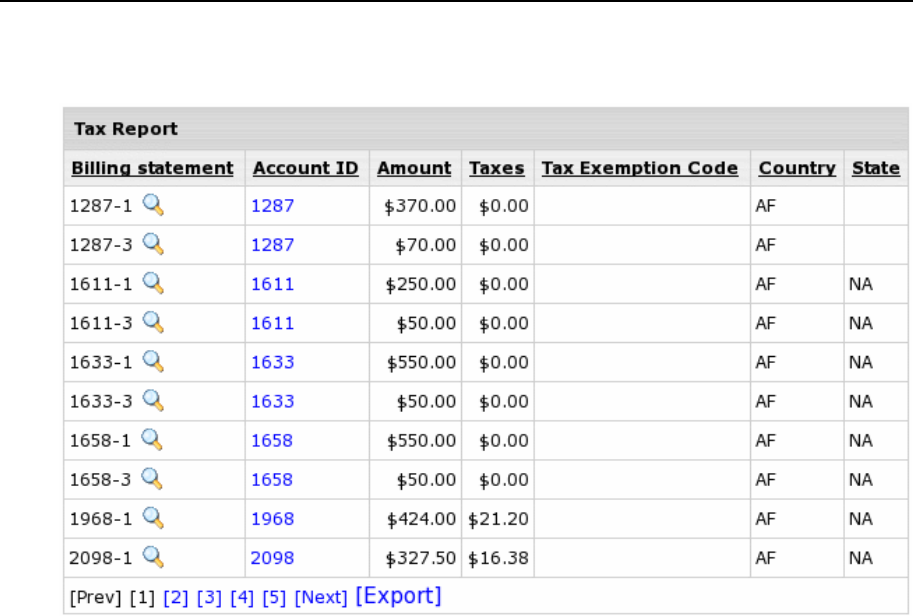This screenshot has height=616, width=913.
Task: Go to page 2 of report
Action: pos(176,598)
